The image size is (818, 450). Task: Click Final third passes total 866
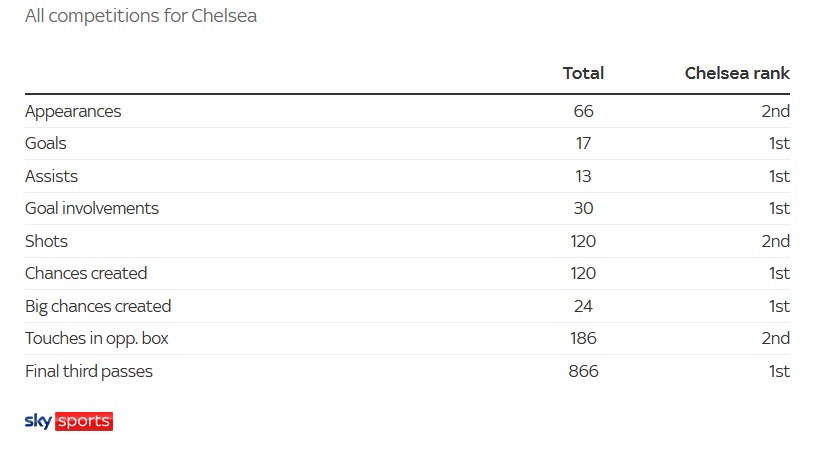[x=583, y=371]
